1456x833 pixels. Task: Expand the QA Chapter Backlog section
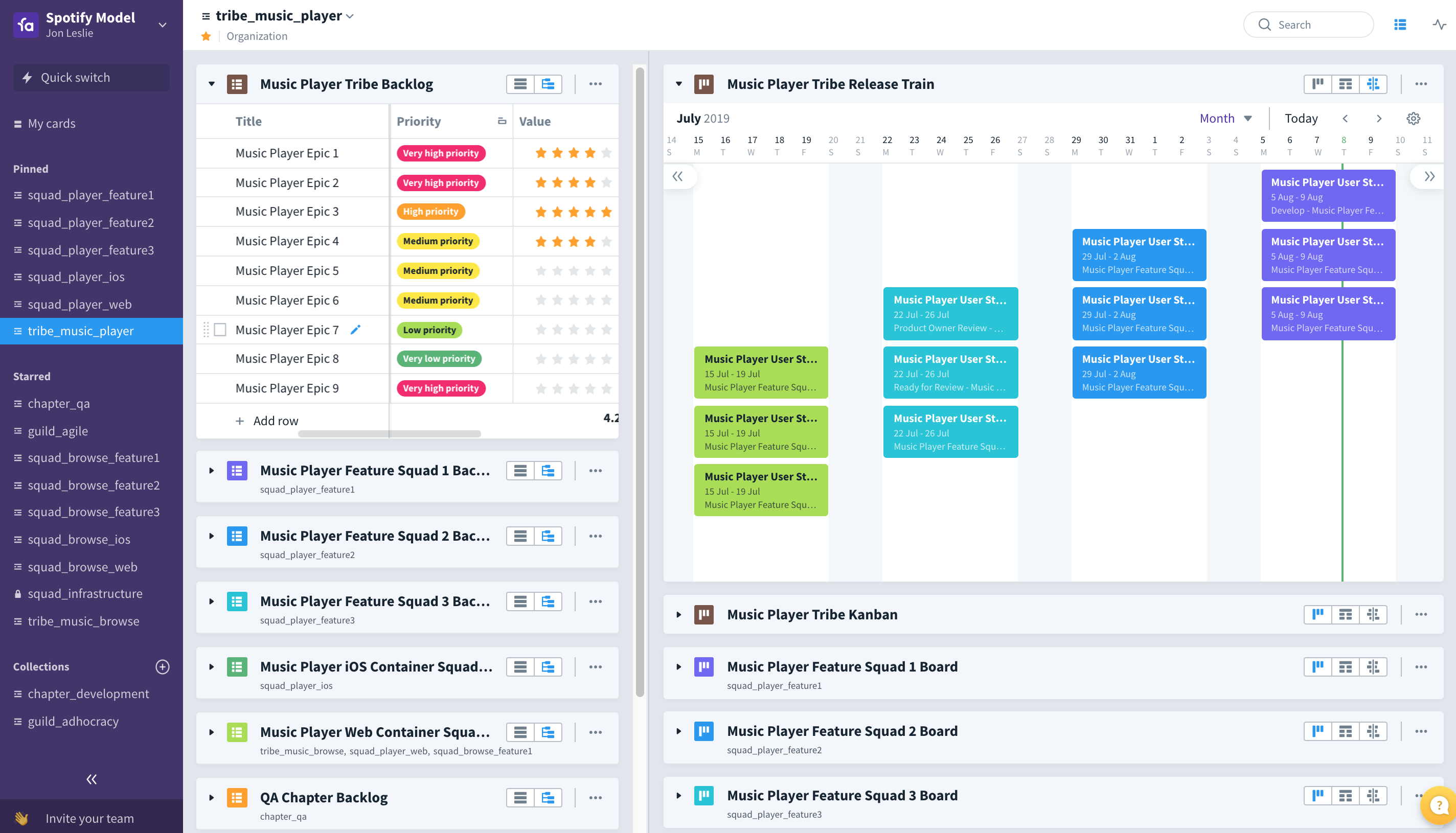click(211, 798)
